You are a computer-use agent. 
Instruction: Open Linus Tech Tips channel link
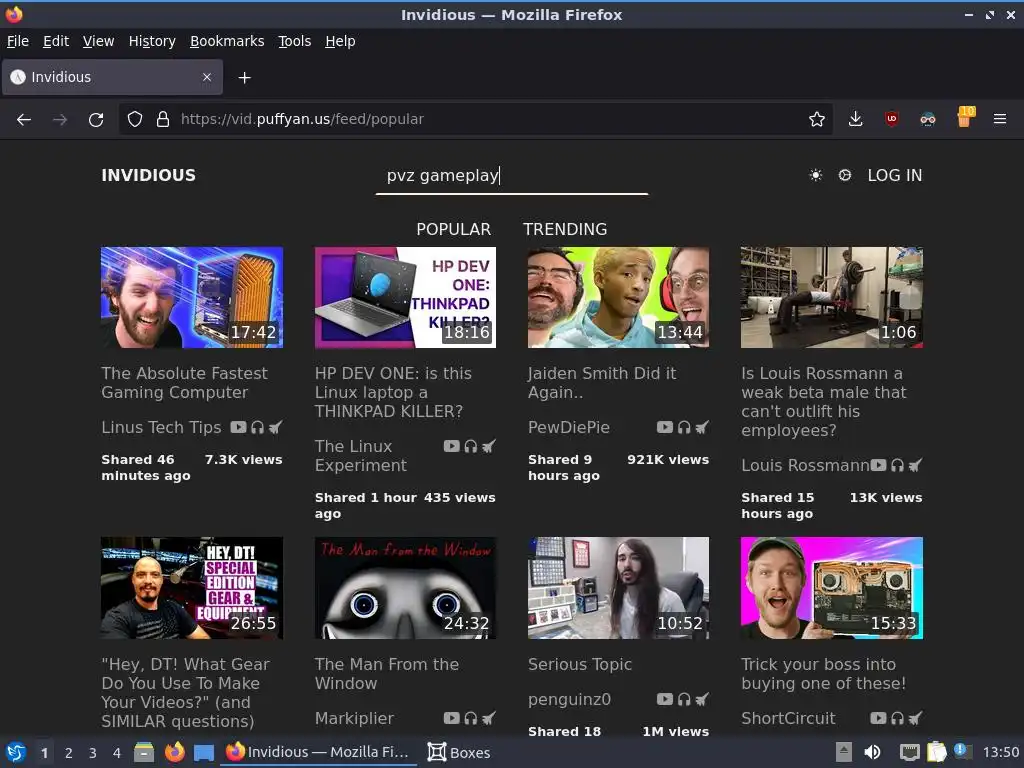[x=161, y=427]
